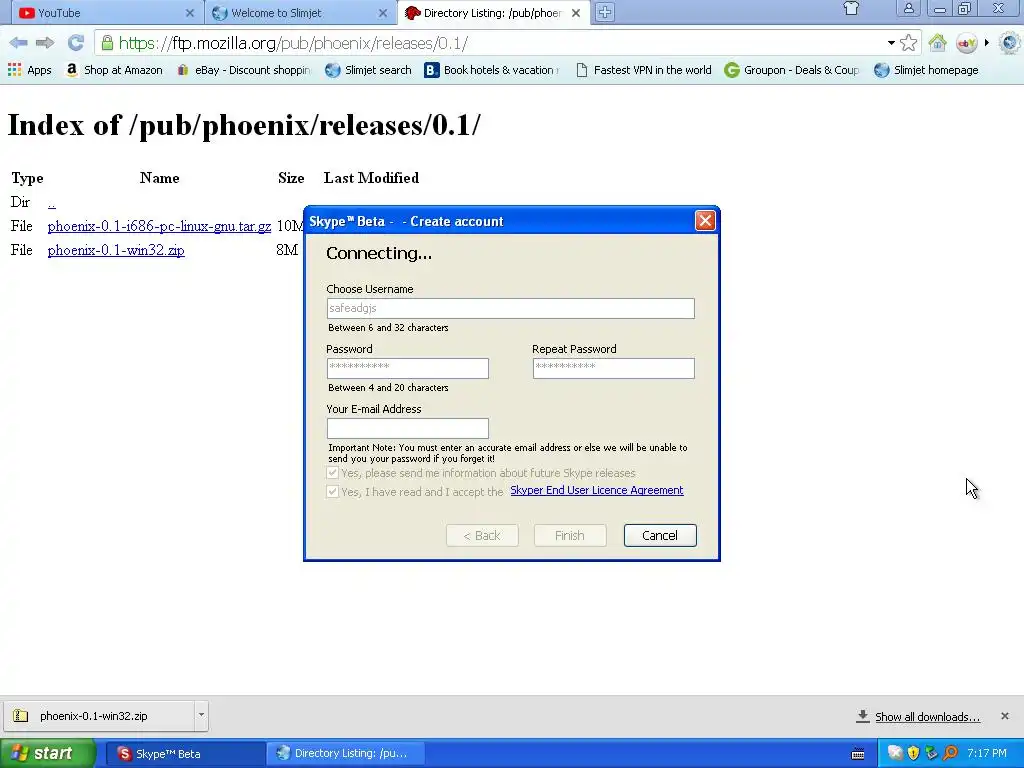Open the Apps grid bookmark
The height and width of the screenshot is (768, 1024).
pos(29,70)
